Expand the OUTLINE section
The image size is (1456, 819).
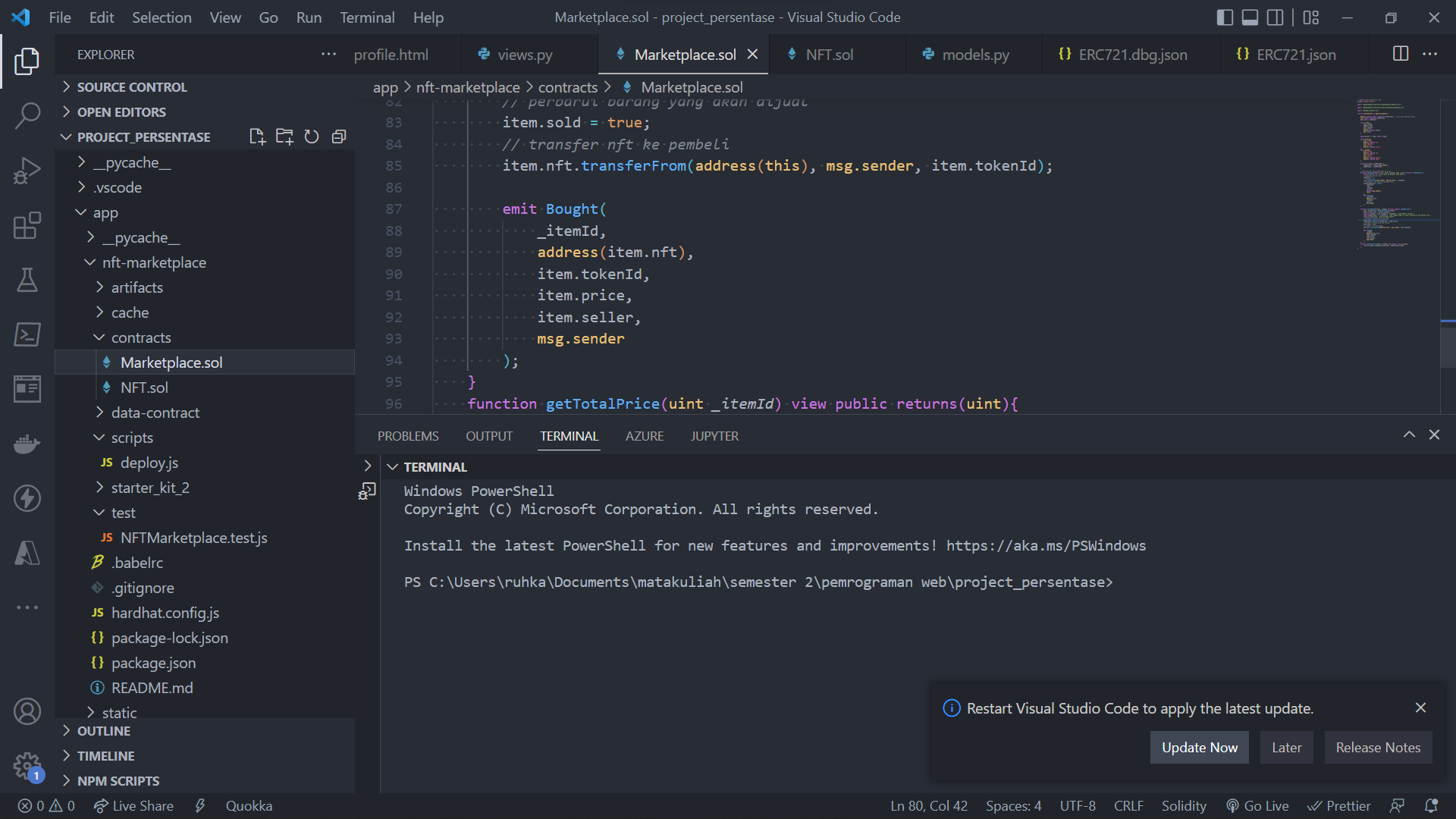(x=205, y=731)
